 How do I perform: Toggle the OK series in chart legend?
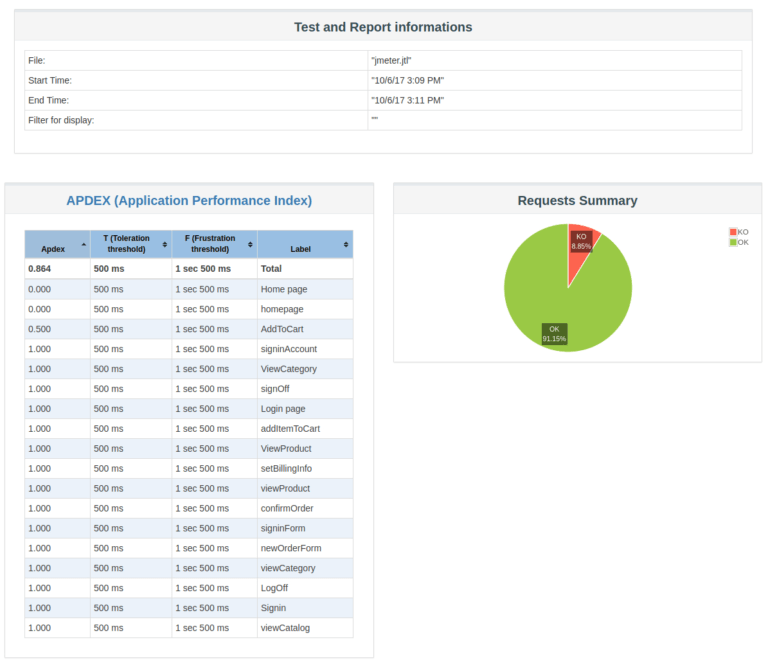pos(742,242)
